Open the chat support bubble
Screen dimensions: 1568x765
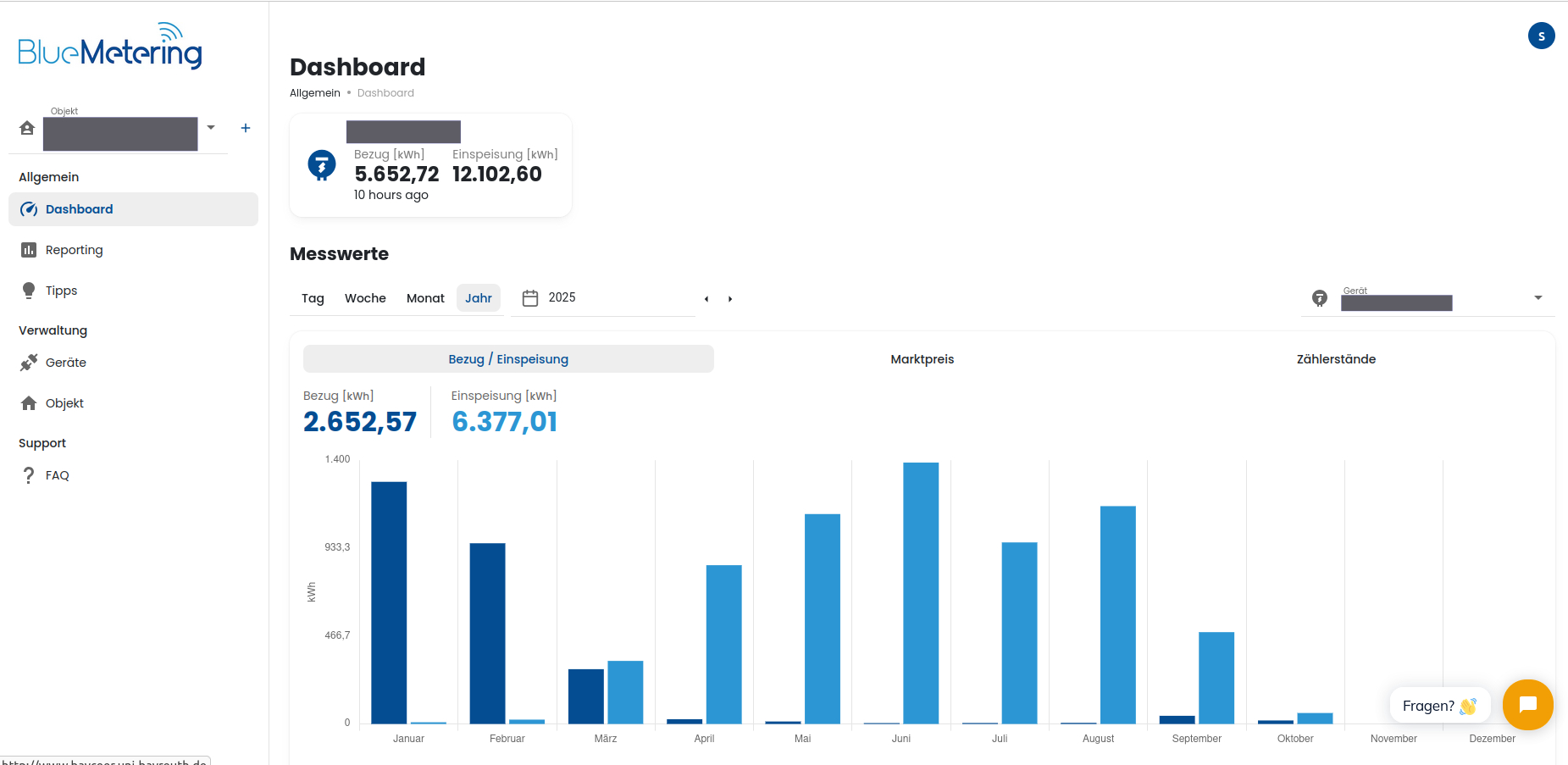[x=1527, y=705]
